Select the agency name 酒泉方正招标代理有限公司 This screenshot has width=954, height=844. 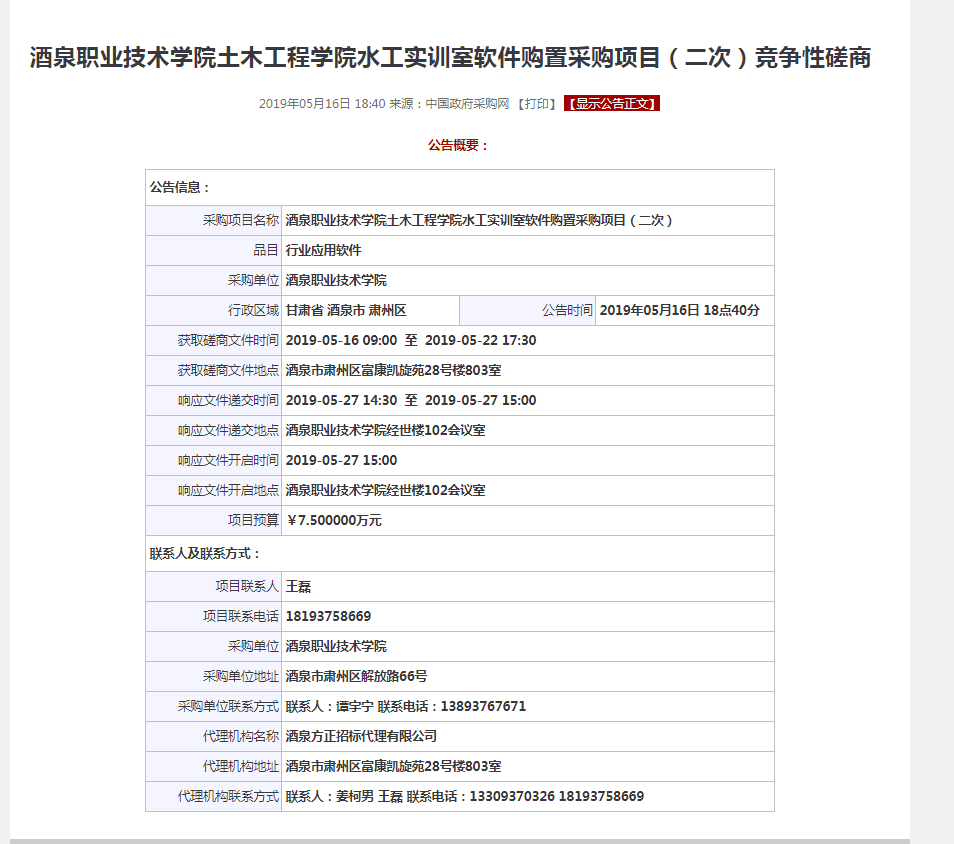coord(361,737)
